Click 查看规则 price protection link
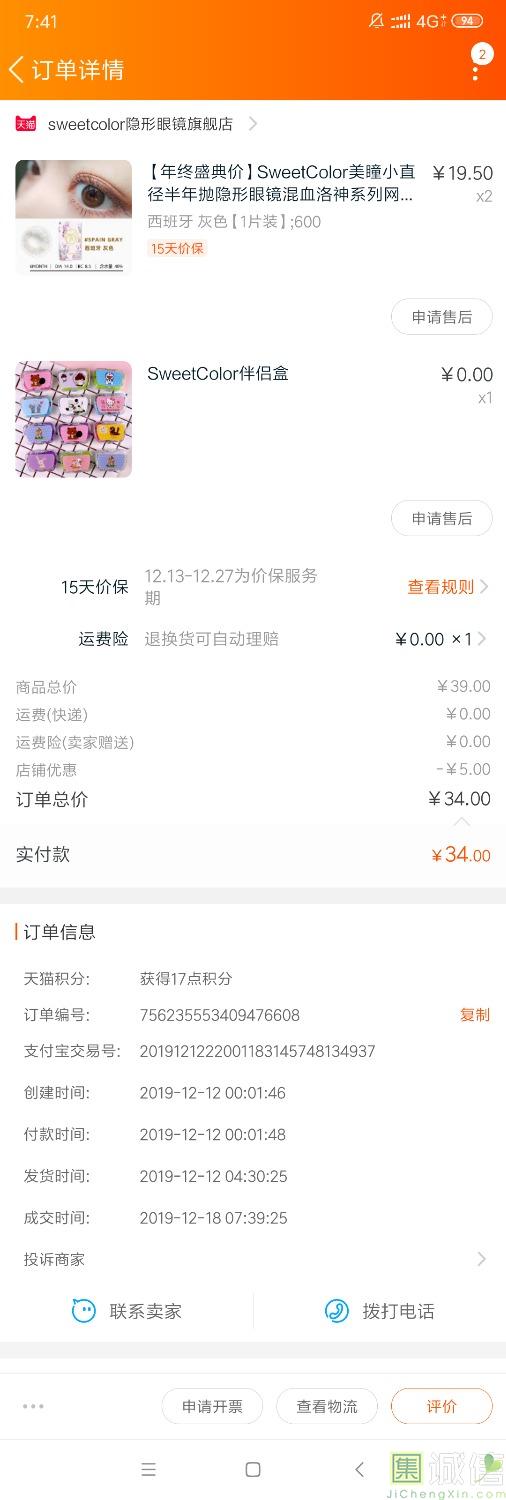The width and height of the screenshot is (506, 1500). [441, 587]
